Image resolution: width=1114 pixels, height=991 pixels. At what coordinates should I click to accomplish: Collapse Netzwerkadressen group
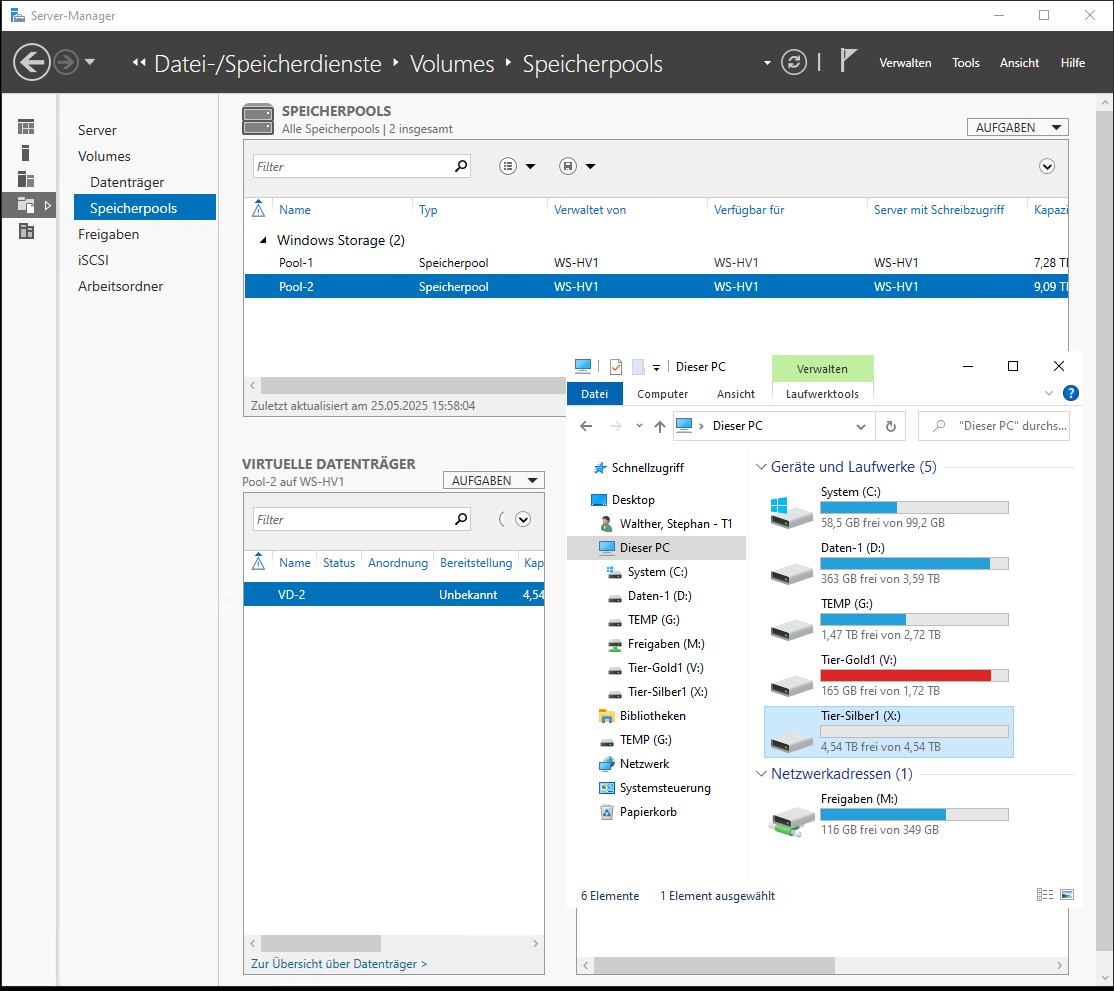coord(761,774)
